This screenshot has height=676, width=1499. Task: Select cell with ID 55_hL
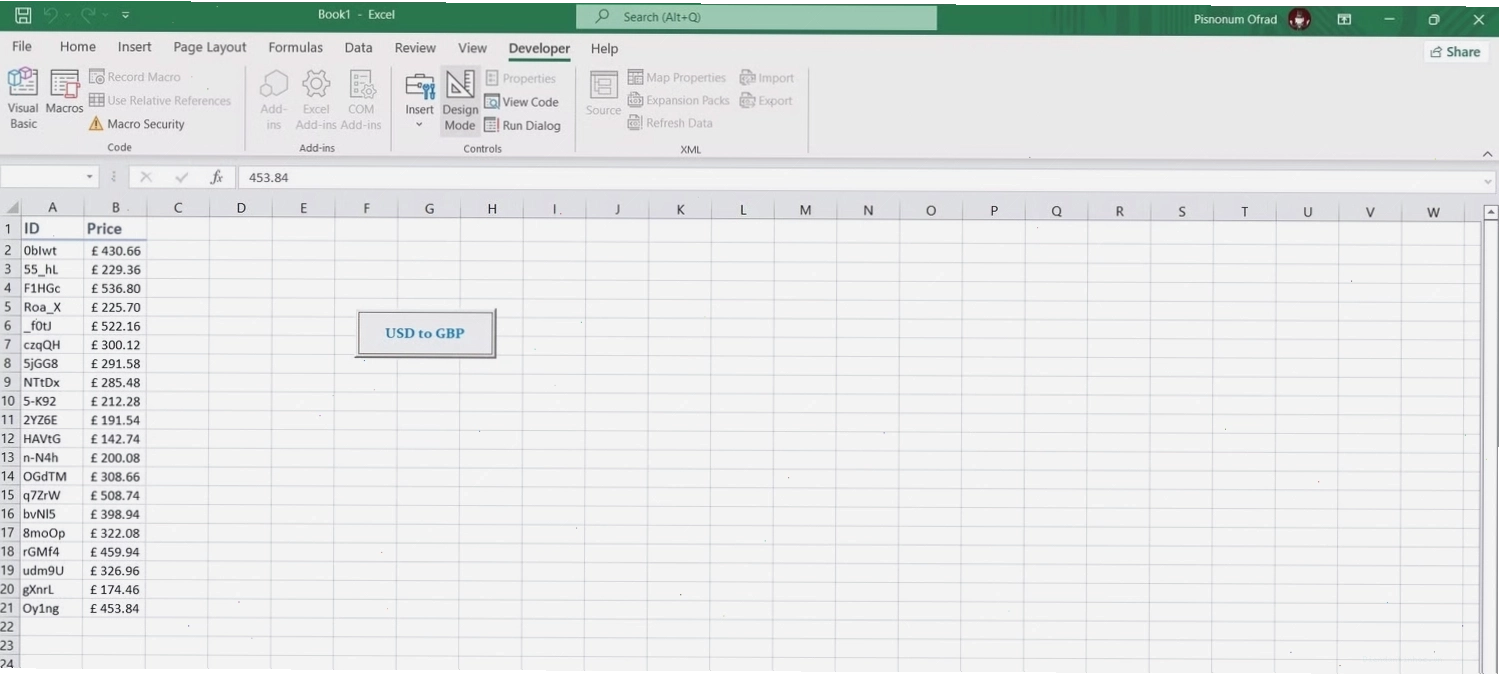coord(52,270)
